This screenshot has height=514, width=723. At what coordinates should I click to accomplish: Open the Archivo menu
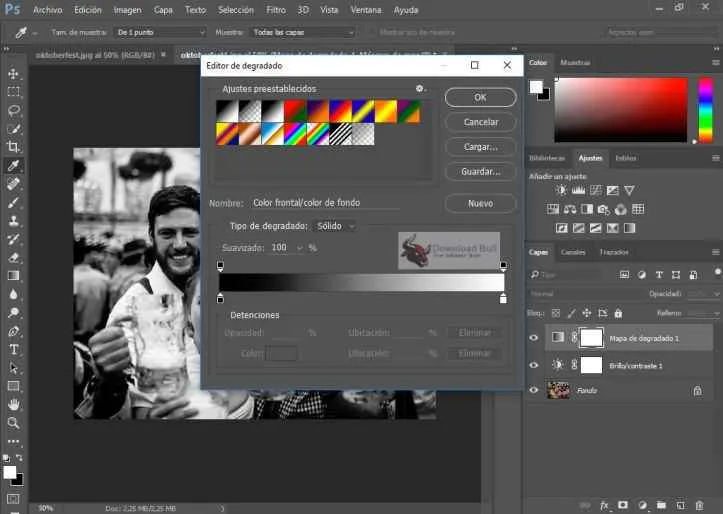click(x=47, y=10)
